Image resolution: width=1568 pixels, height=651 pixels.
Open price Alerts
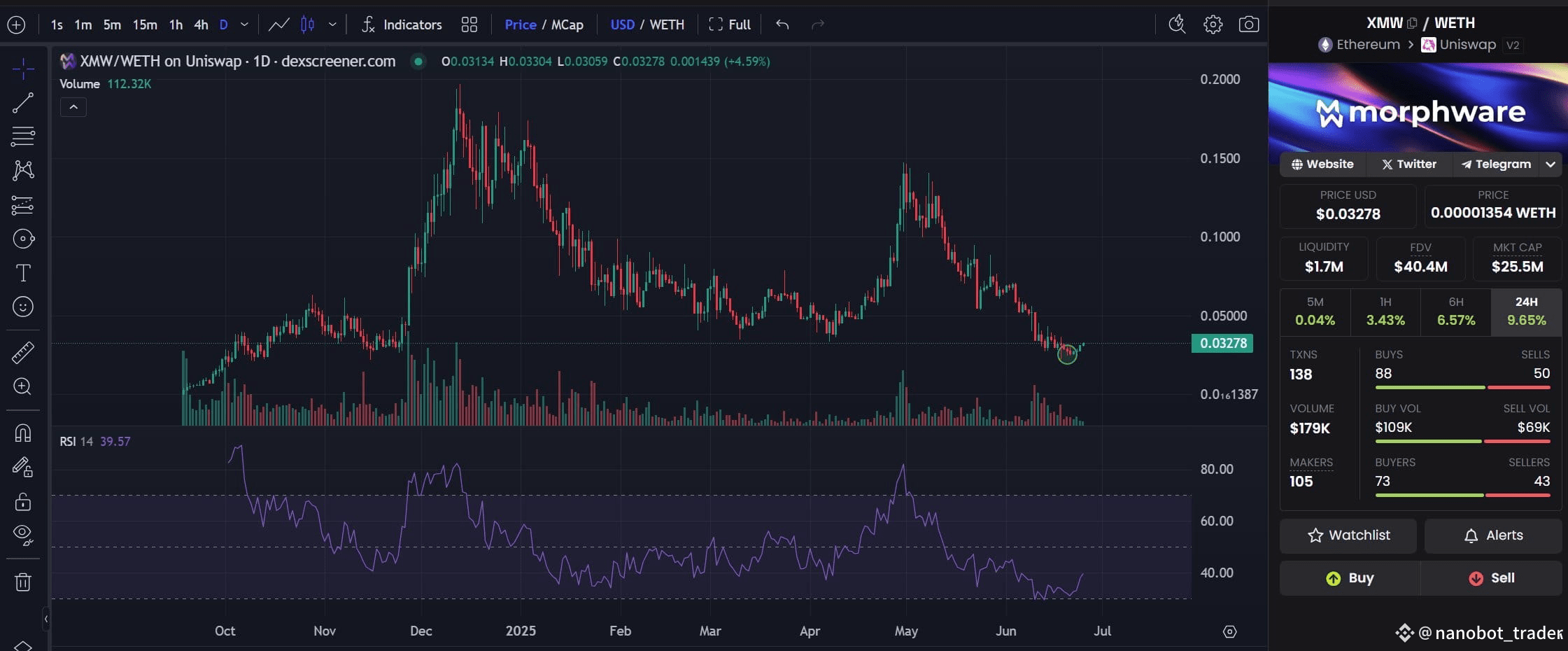point(1493,535)
